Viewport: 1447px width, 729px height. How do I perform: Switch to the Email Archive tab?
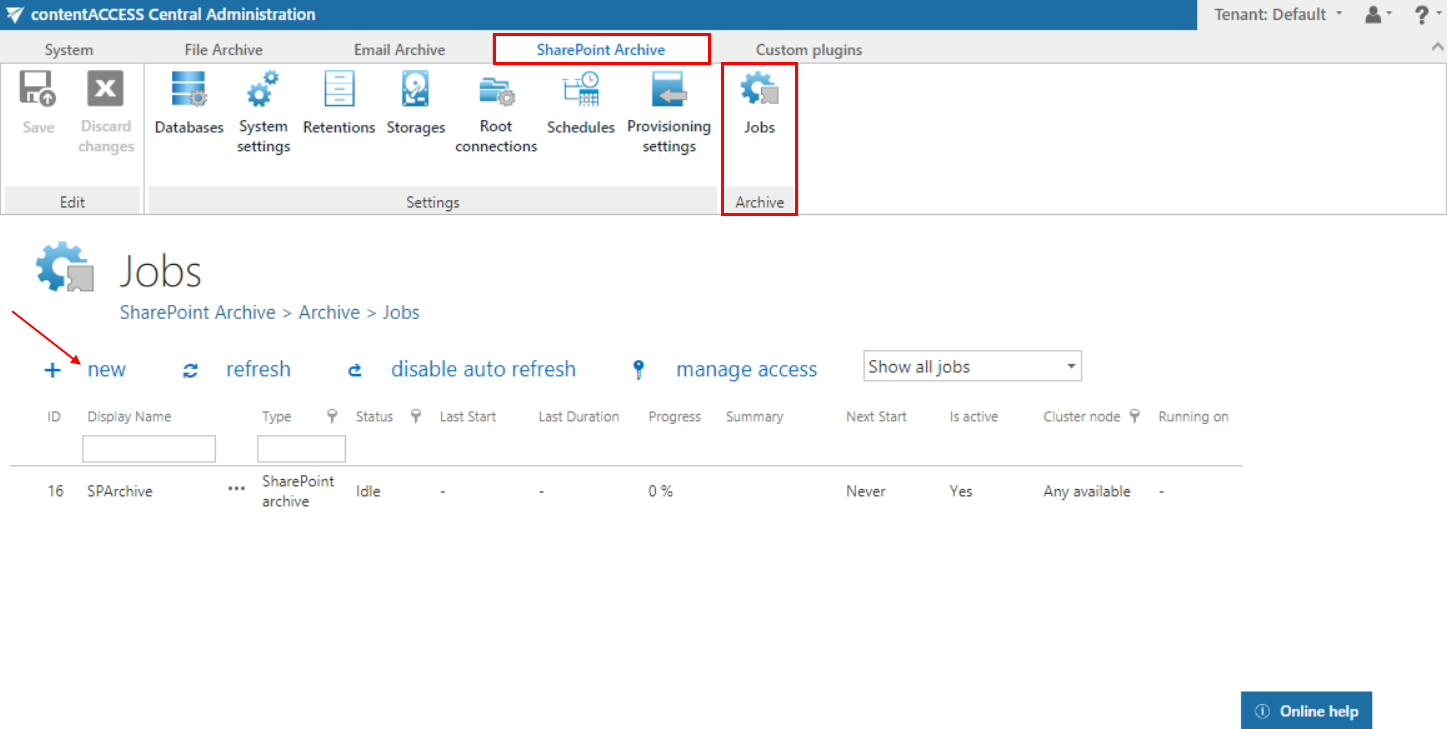tap(399, 50)
